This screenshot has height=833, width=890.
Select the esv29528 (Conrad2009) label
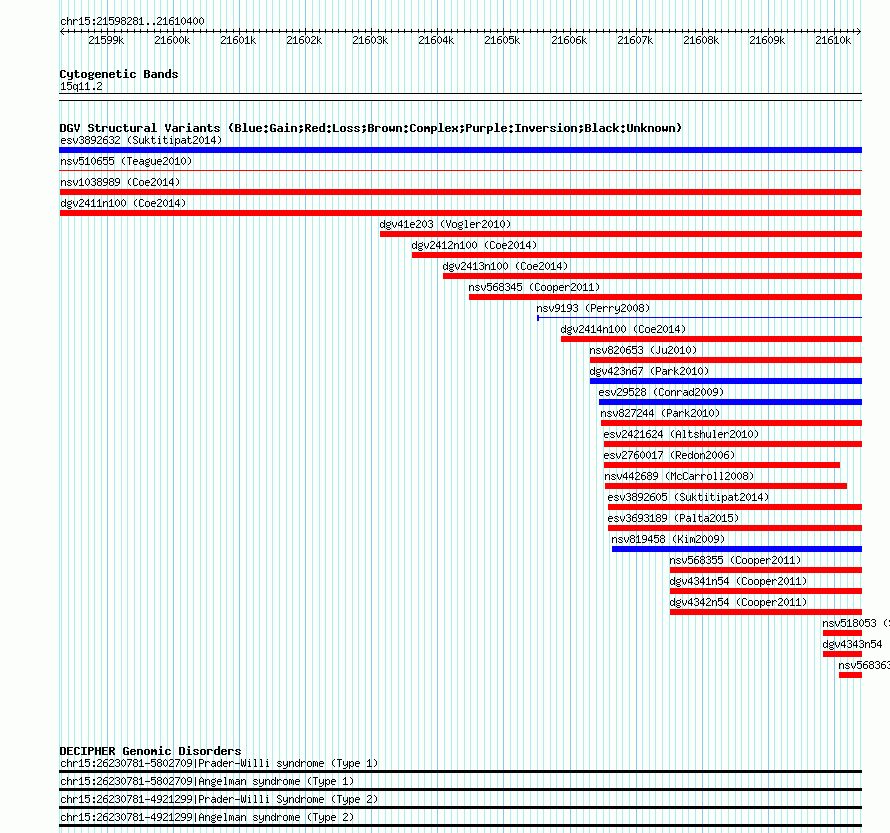(x=661, y=392)
